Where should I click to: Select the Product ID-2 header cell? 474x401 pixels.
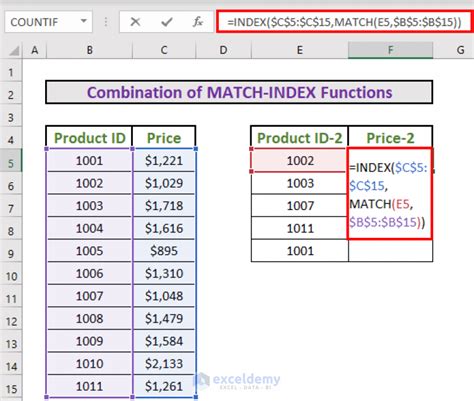(299, 137)
